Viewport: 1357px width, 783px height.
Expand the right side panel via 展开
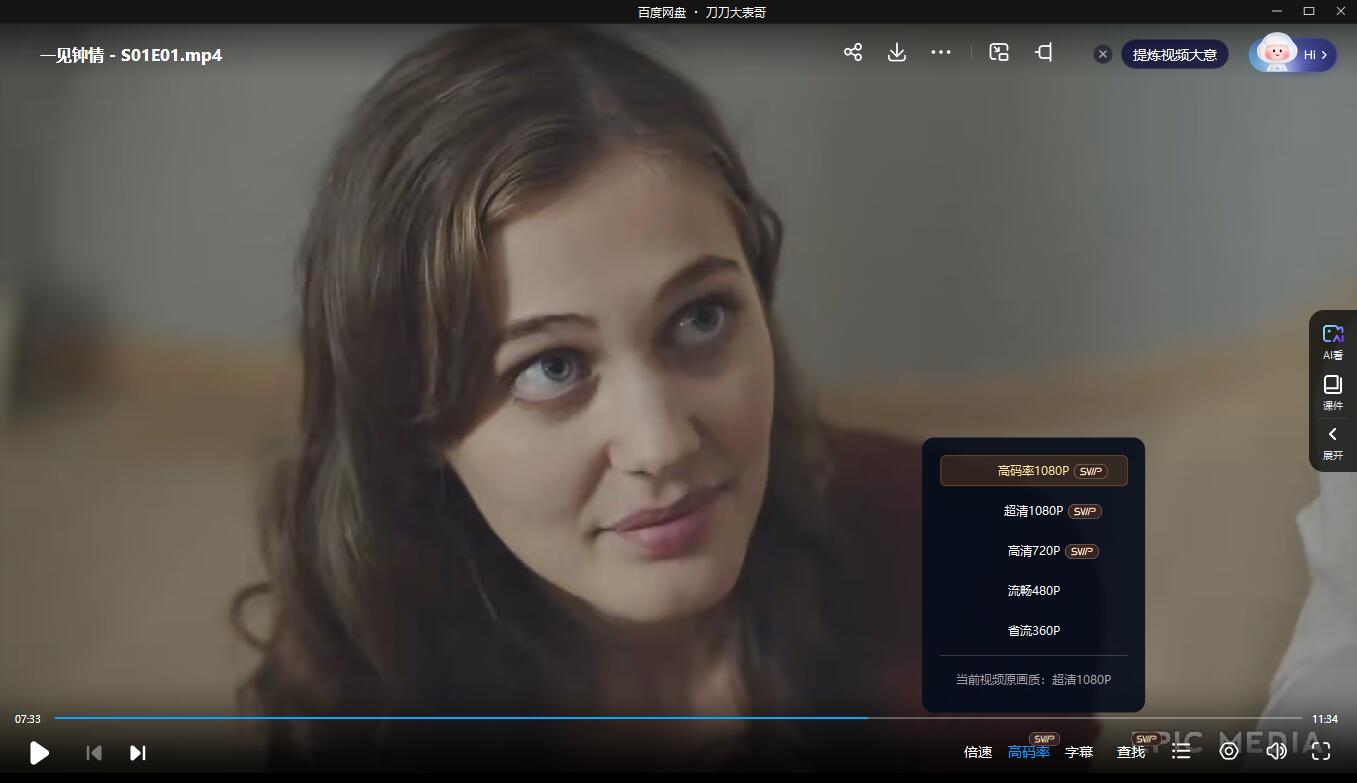click(1332, 442)
